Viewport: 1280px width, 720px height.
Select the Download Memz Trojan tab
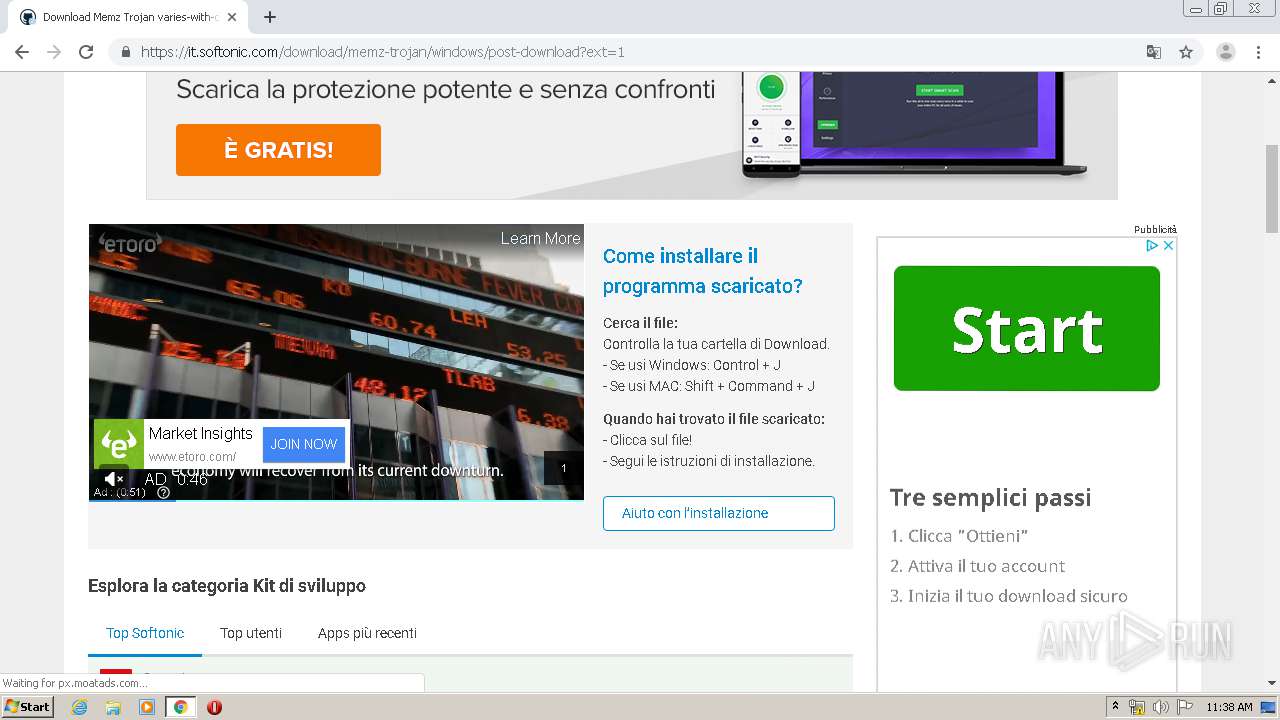128,17
